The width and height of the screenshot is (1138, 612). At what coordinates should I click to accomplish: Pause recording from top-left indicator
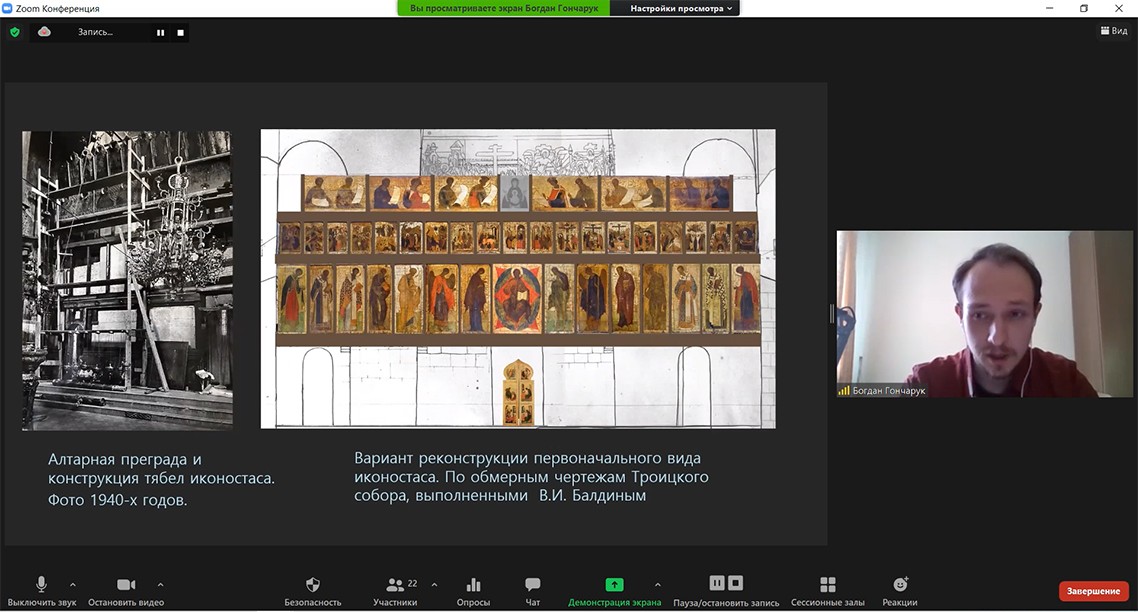[160, 33]
